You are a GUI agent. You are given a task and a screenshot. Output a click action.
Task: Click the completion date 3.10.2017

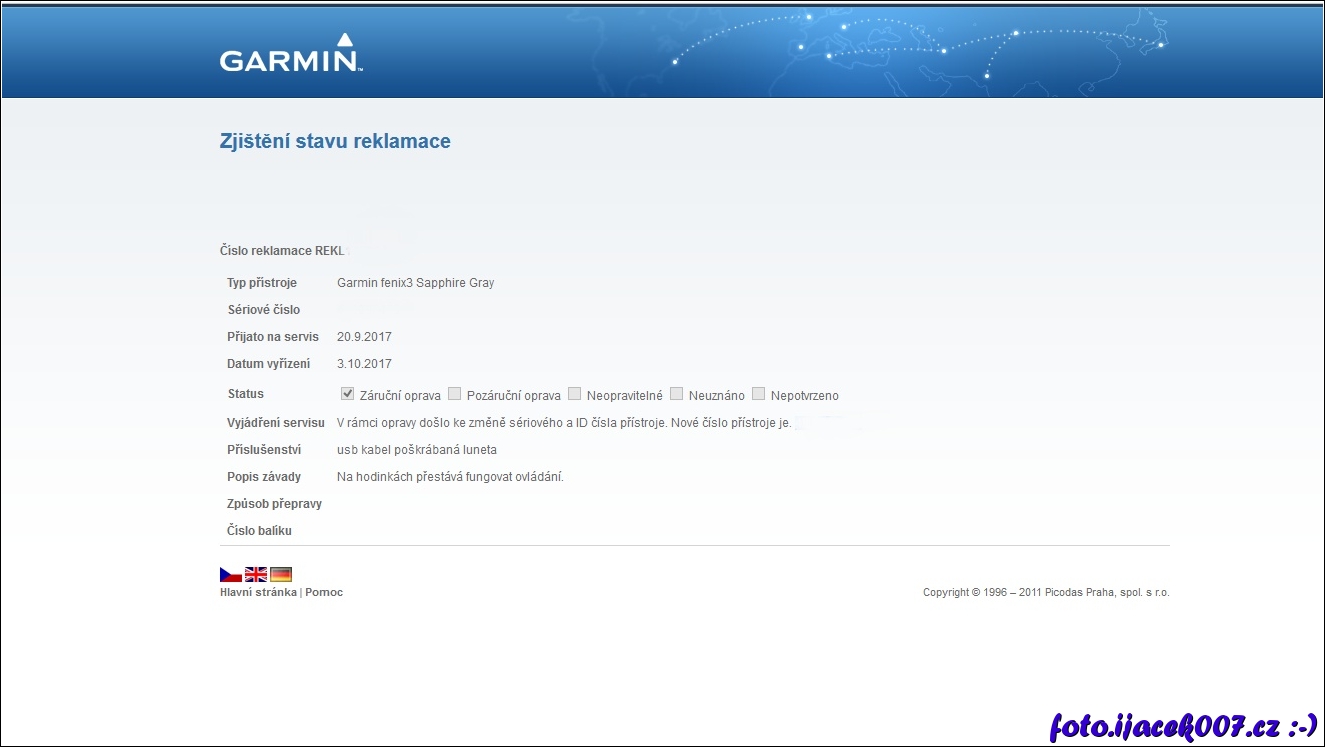[x=364, y=364]
